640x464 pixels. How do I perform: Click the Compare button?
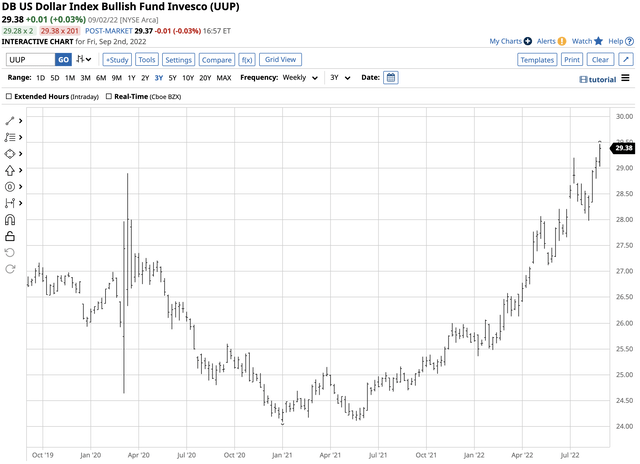click(x=216, y=60)
